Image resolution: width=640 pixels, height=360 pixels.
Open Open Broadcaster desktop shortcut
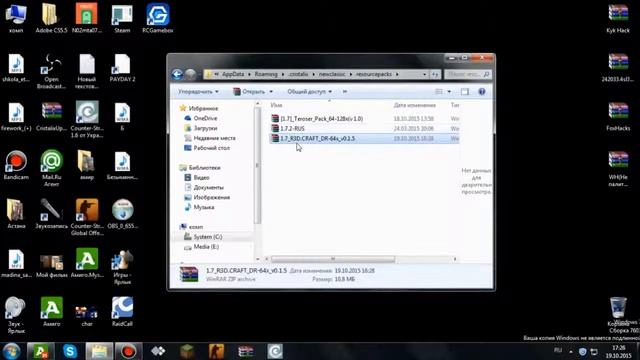pyautogui.click(x=51, y=71)
